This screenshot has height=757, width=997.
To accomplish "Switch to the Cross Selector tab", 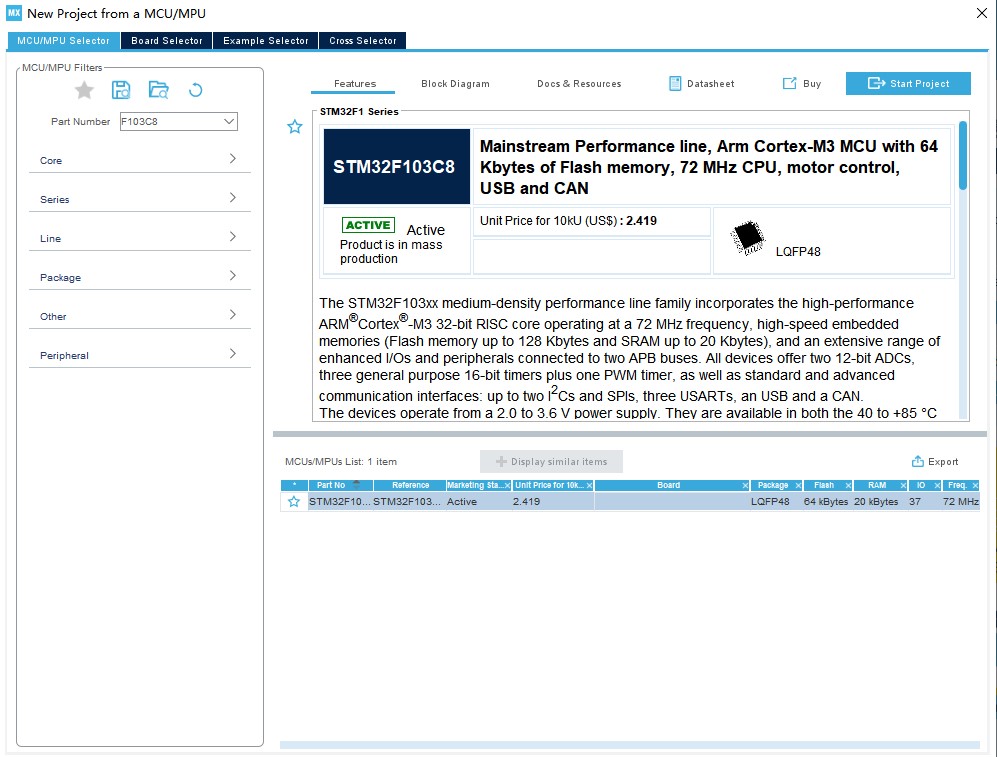I will (362, 41).
